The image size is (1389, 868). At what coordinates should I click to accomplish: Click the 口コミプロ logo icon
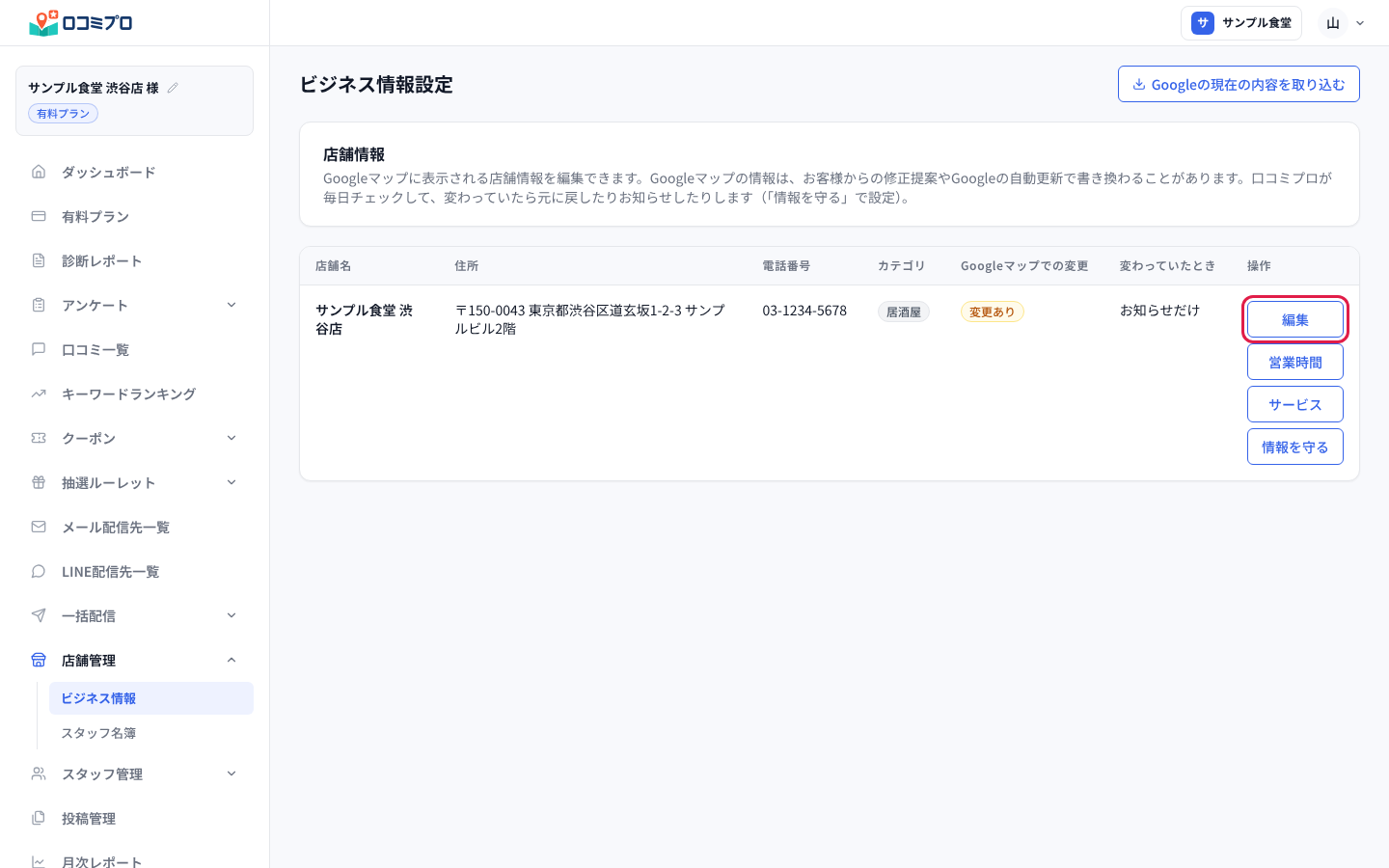[44, 23]
